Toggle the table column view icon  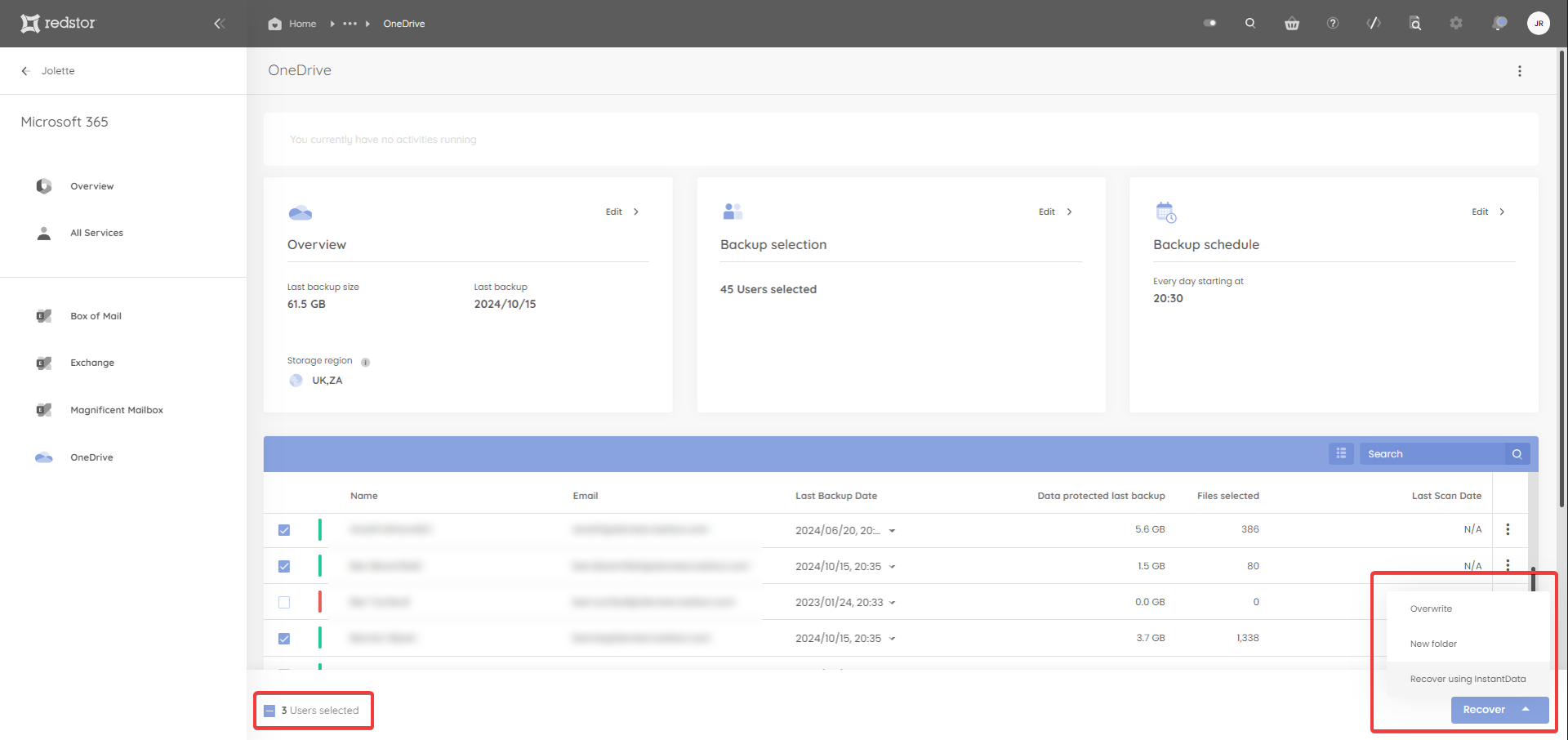point(1341,453)
